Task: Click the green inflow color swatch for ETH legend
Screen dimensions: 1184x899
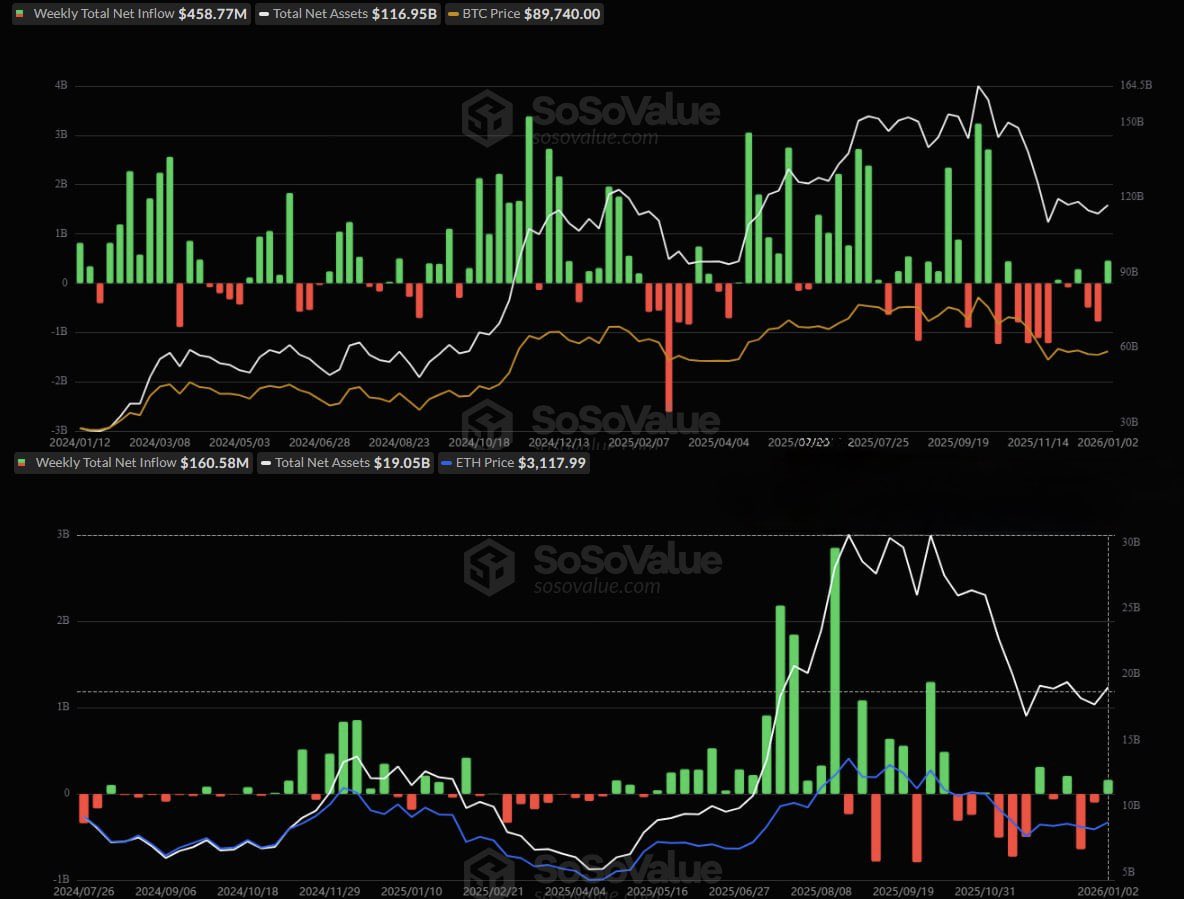Action: coord(23,462)
